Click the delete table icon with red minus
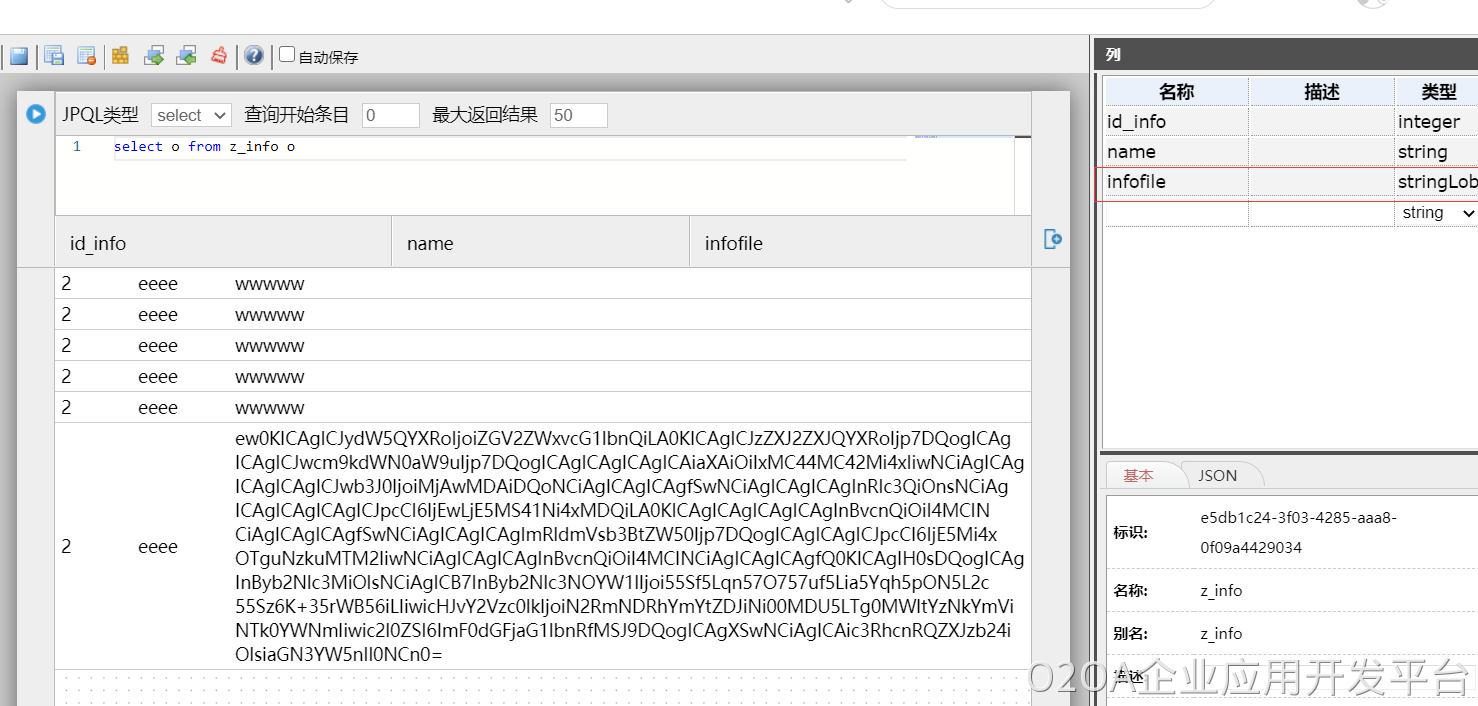 tap(87, 56)
